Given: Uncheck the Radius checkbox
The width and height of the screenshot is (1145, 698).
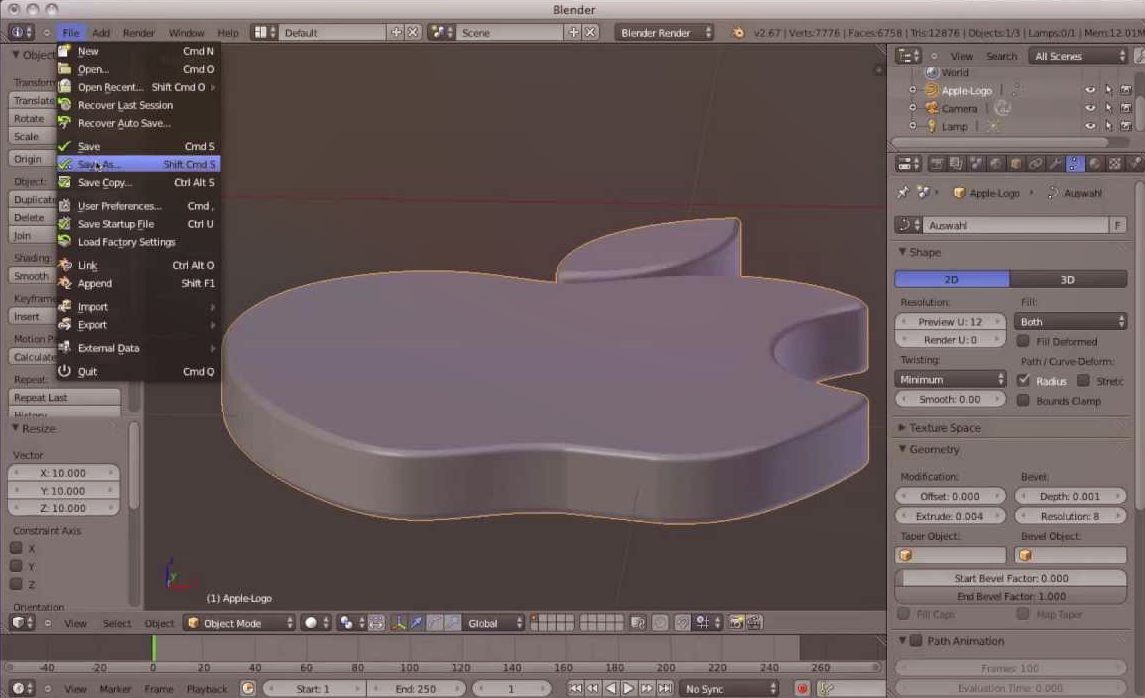Looking at the screenshot, I should [x=1023, y=380].
